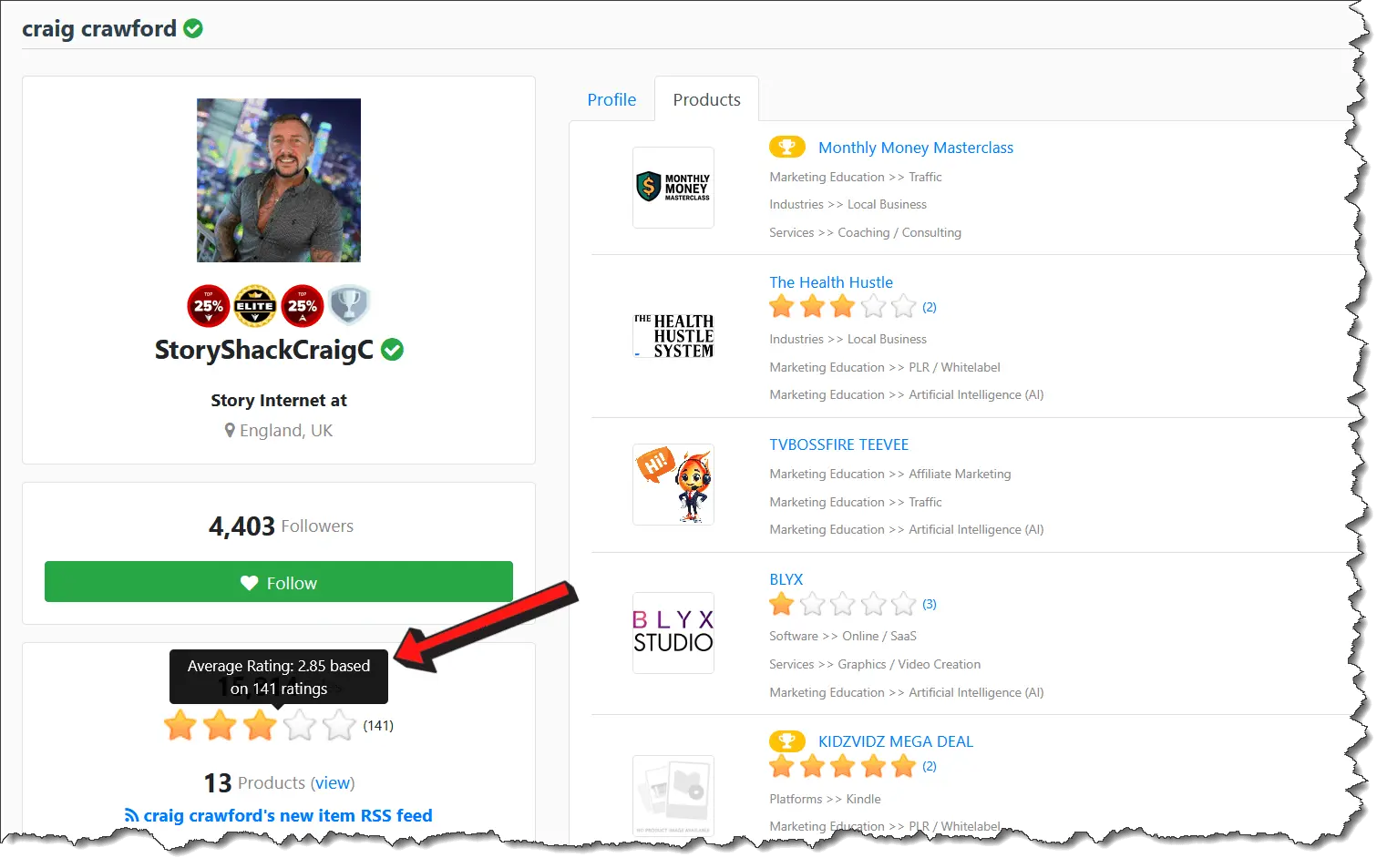Viewport: 1387px width, 868px height.
Task: Open the BLYX product link
Action: click(786, 579)
